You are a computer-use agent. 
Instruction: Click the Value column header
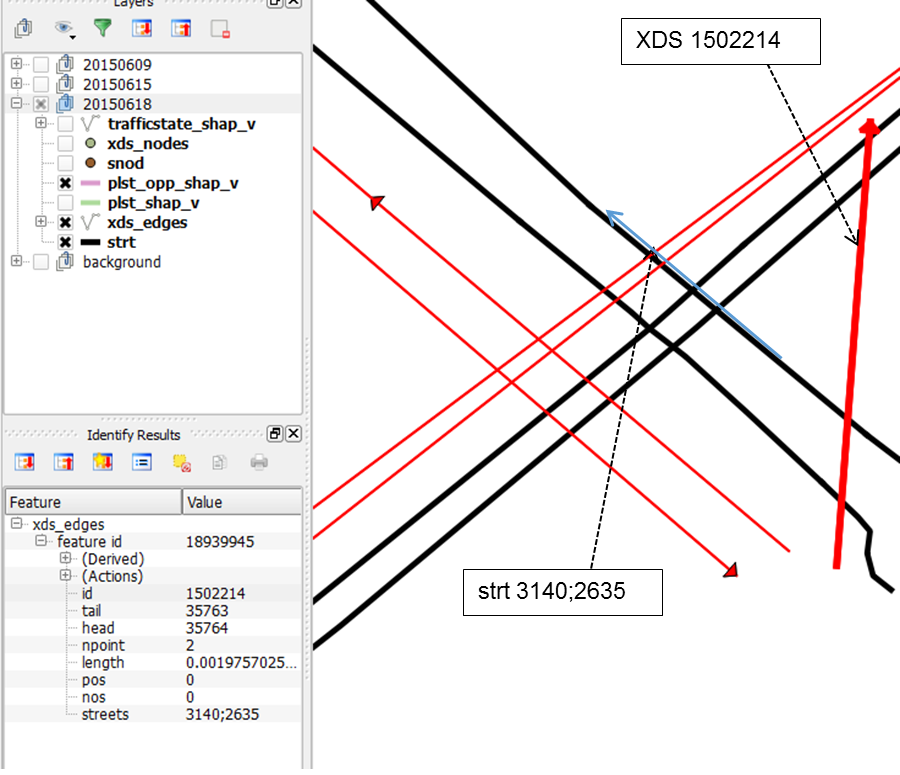point(241,502)
